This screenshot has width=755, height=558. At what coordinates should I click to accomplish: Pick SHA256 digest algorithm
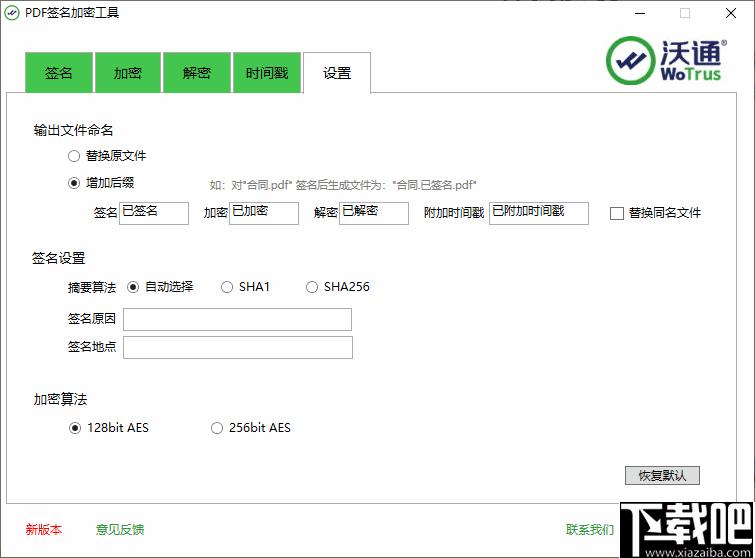[x=312, y=287]
